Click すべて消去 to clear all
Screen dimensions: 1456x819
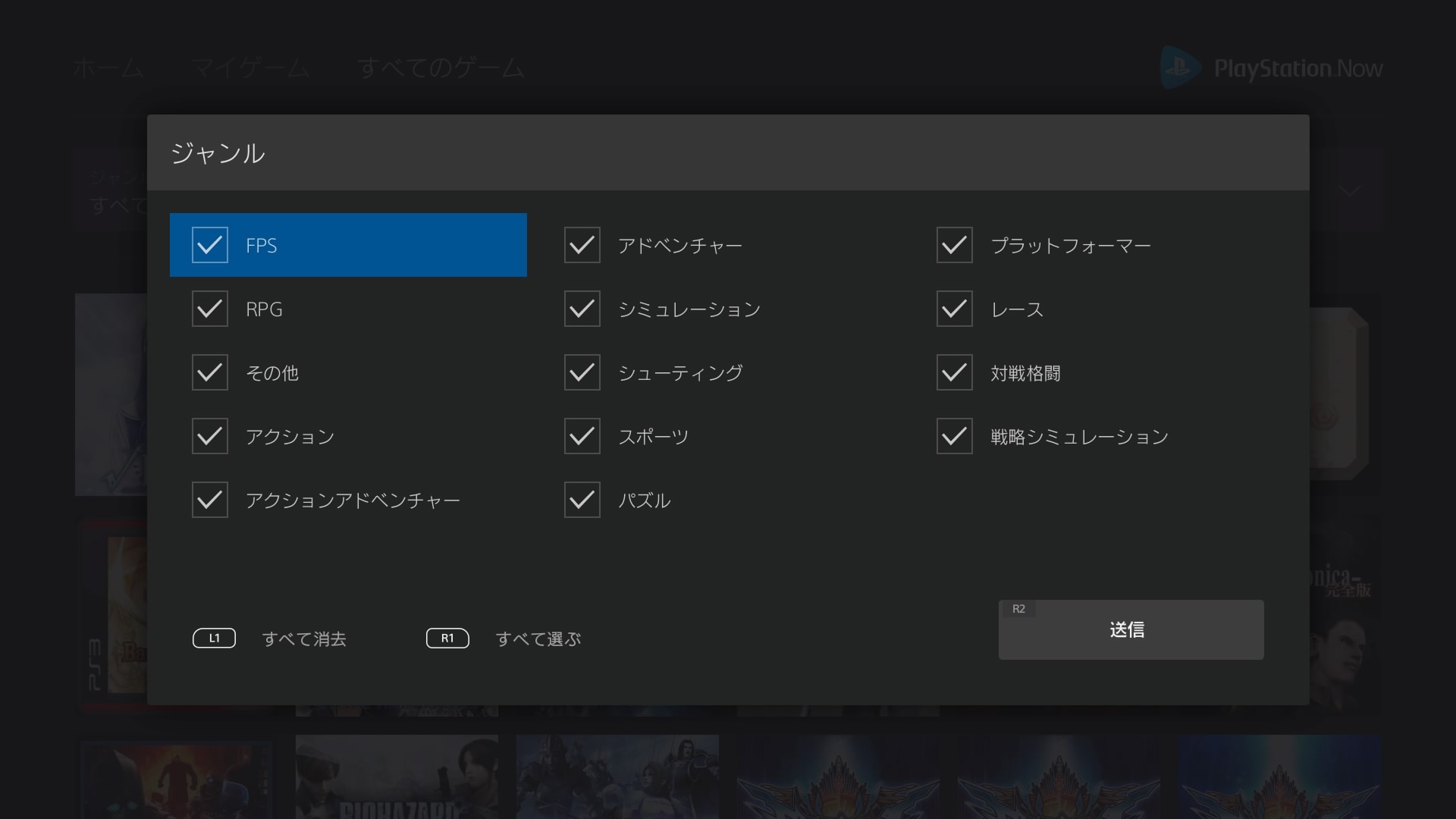(x=304, y=639)
